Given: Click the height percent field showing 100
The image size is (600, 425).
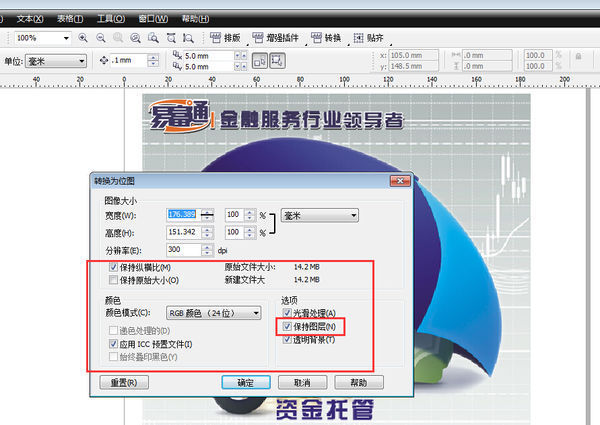Looking at the screenshot, I should 235,232.
